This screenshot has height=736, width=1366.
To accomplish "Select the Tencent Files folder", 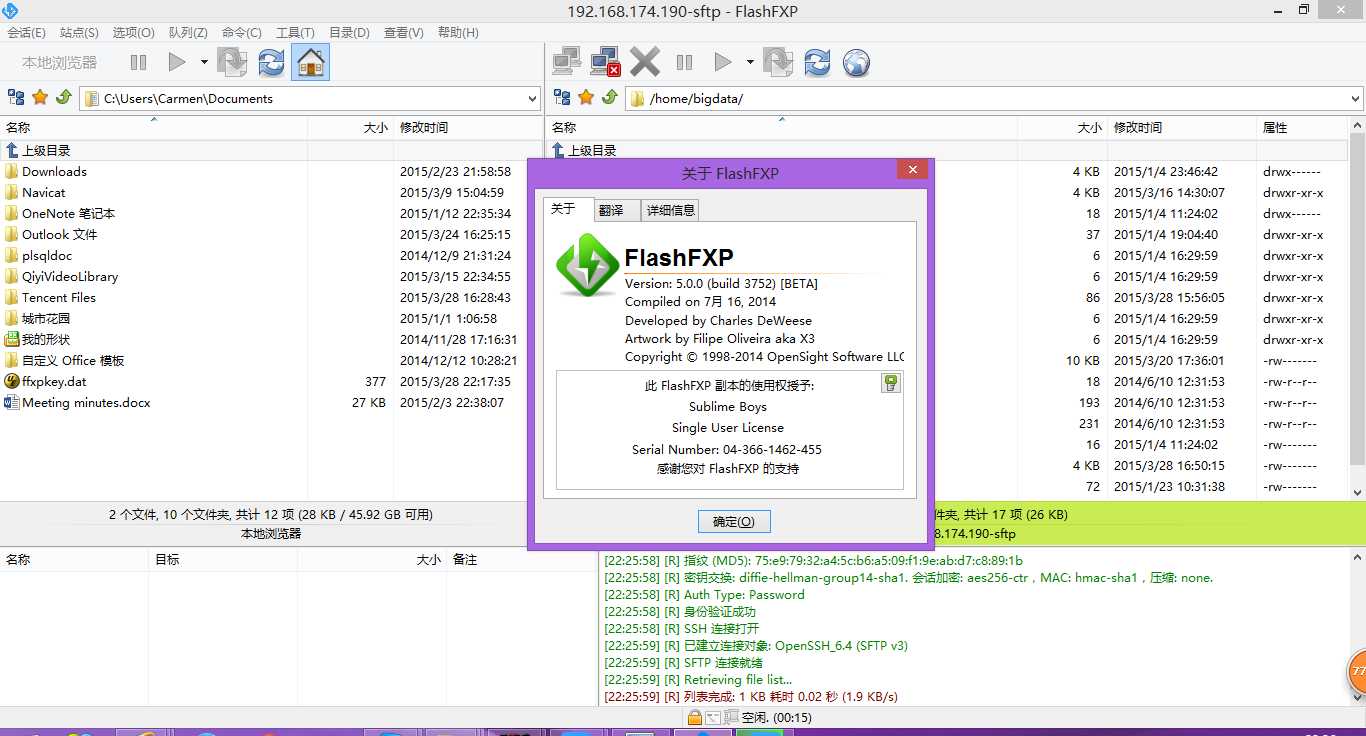I will 59,297.
